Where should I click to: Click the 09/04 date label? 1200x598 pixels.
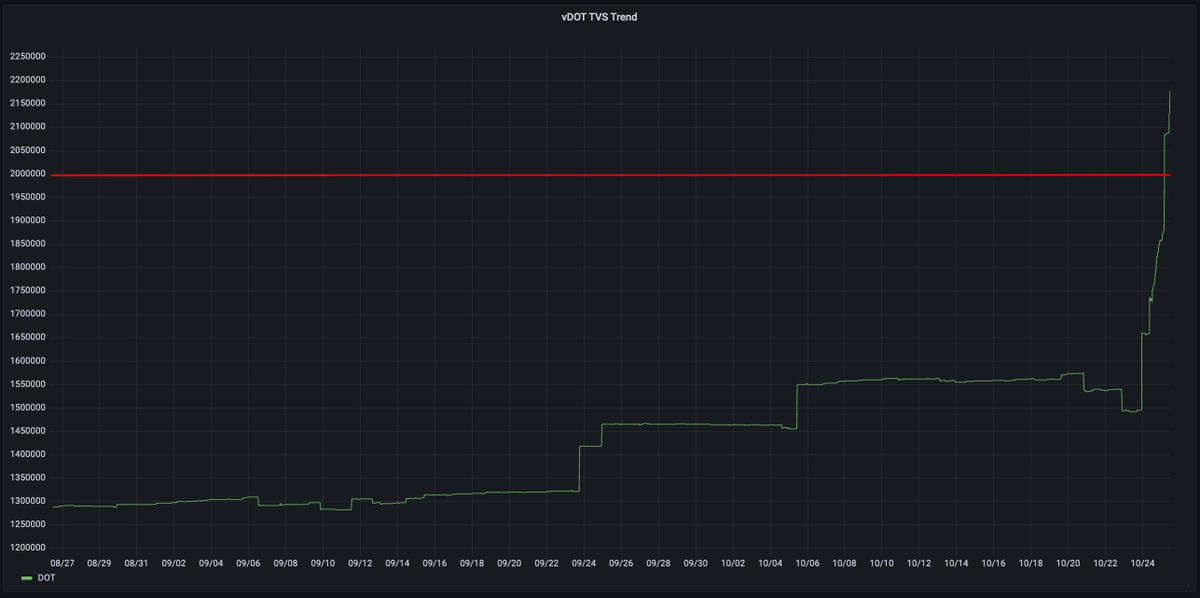[x=211, y=563]
